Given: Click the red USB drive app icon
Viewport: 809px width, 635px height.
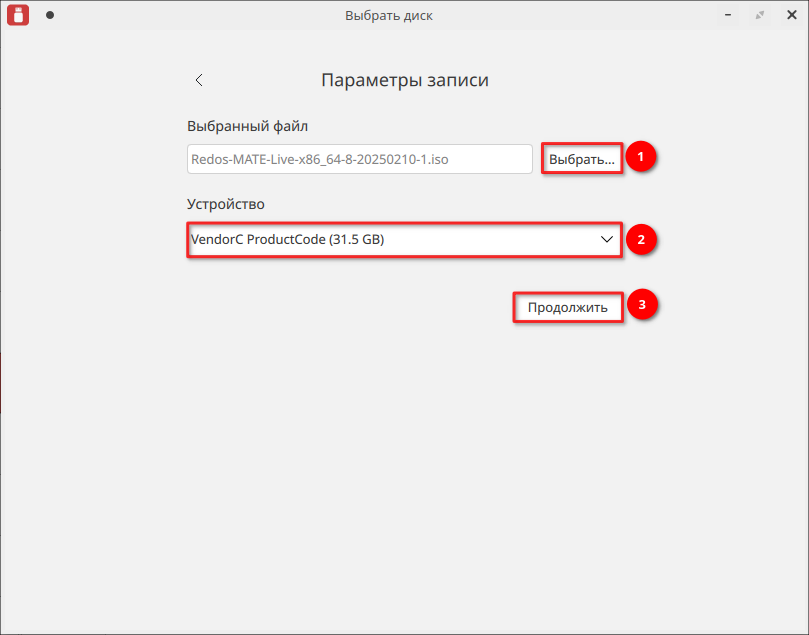Looking at the screenshot, I should click(18, 15).
